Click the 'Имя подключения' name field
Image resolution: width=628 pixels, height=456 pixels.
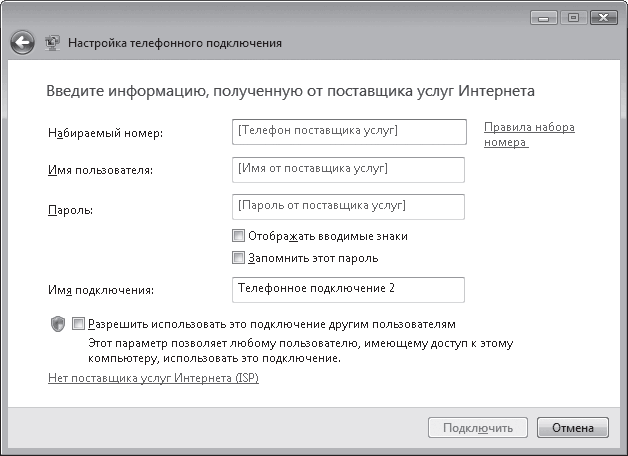(347, 289)
